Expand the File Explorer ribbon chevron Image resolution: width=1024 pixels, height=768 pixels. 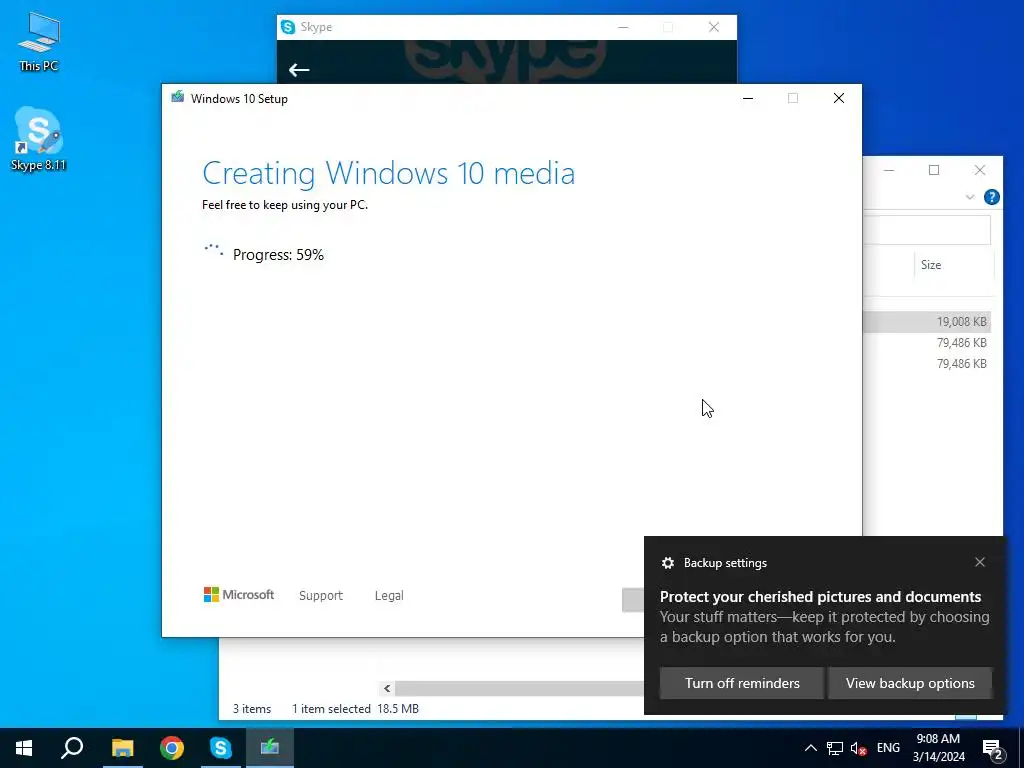pyautogui.click(x=970, y=197)
